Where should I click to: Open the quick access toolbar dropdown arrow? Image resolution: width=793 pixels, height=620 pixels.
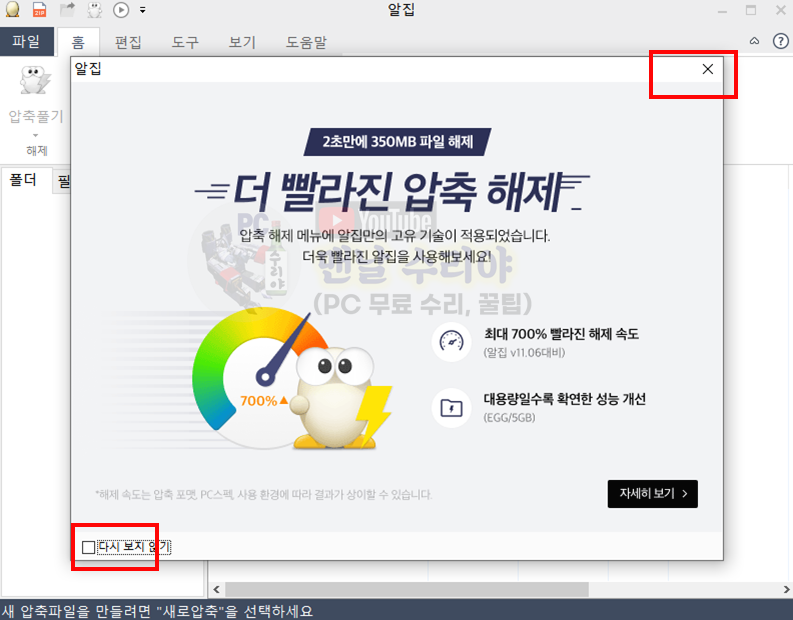(x=143, y=10)
